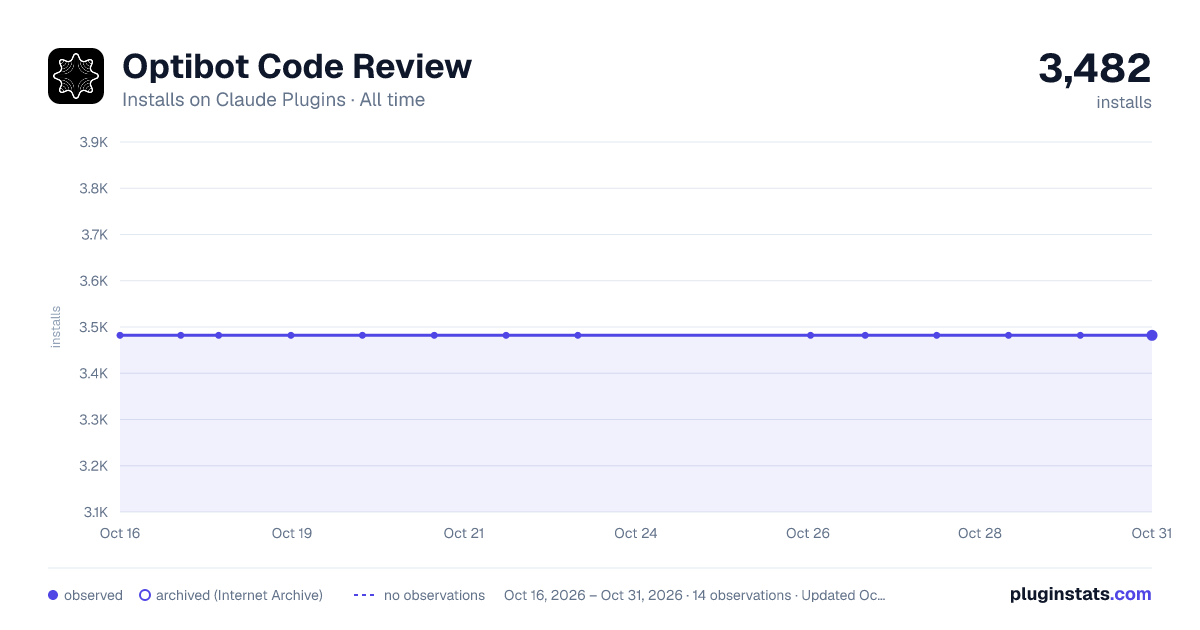Click the 3.5K y-axis label
This screenshot has width=1200, height=630.
coord(94,327)
